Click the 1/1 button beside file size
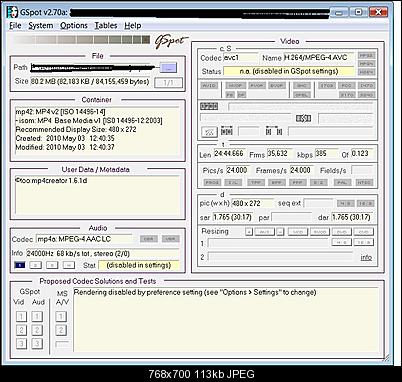This screenshot has width=402, height=382. pyautogui.click(x=169, y=83)
